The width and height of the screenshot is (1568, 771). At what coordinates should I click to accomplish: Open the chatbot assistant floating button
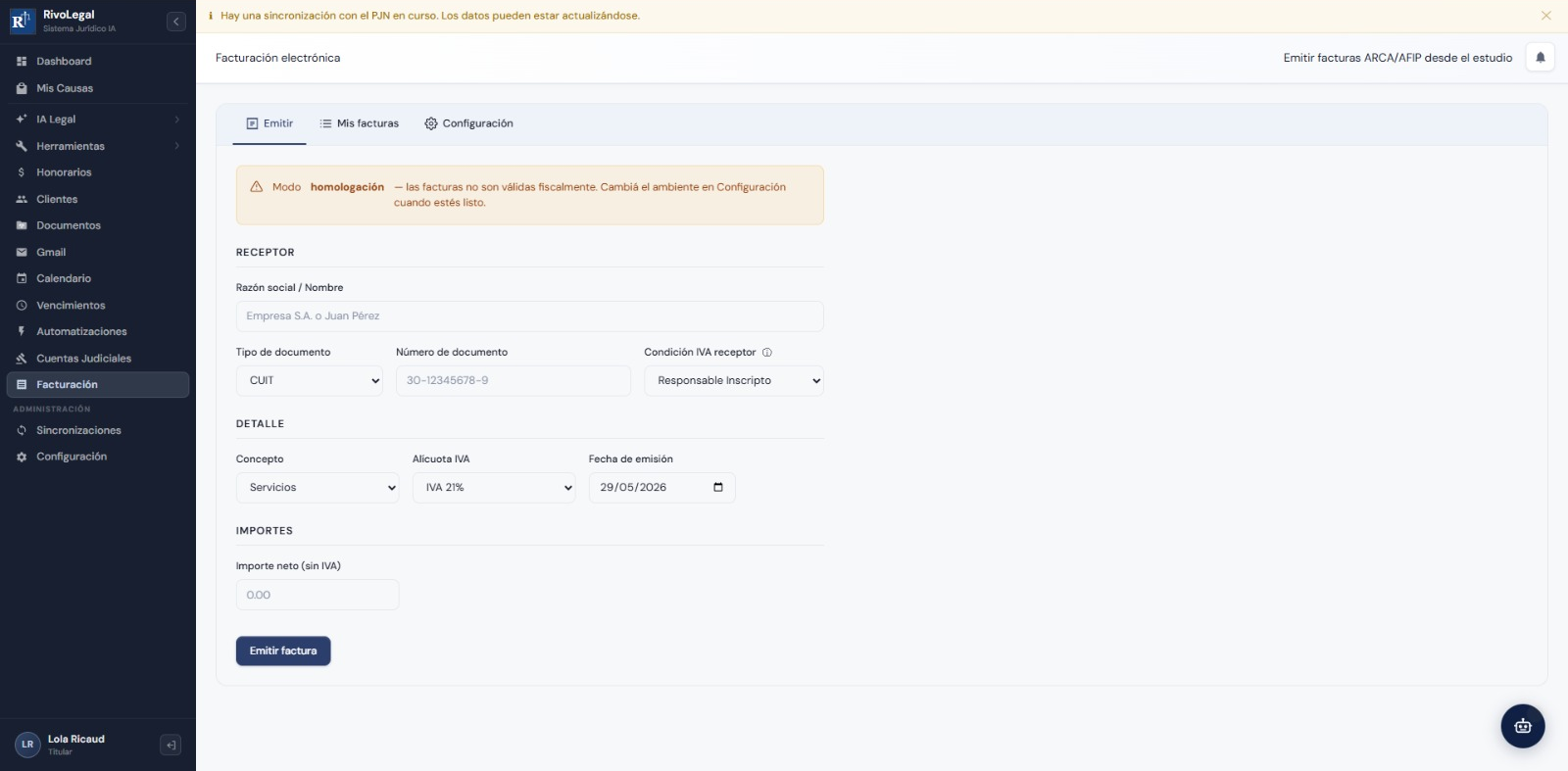[1523, 726]
